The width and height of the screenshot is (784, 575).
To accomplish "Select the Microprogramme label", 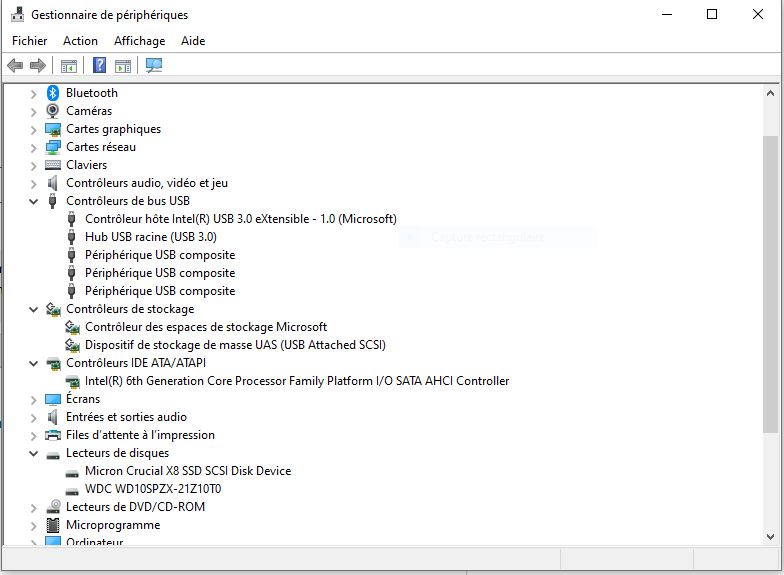I will coord(113,525).
